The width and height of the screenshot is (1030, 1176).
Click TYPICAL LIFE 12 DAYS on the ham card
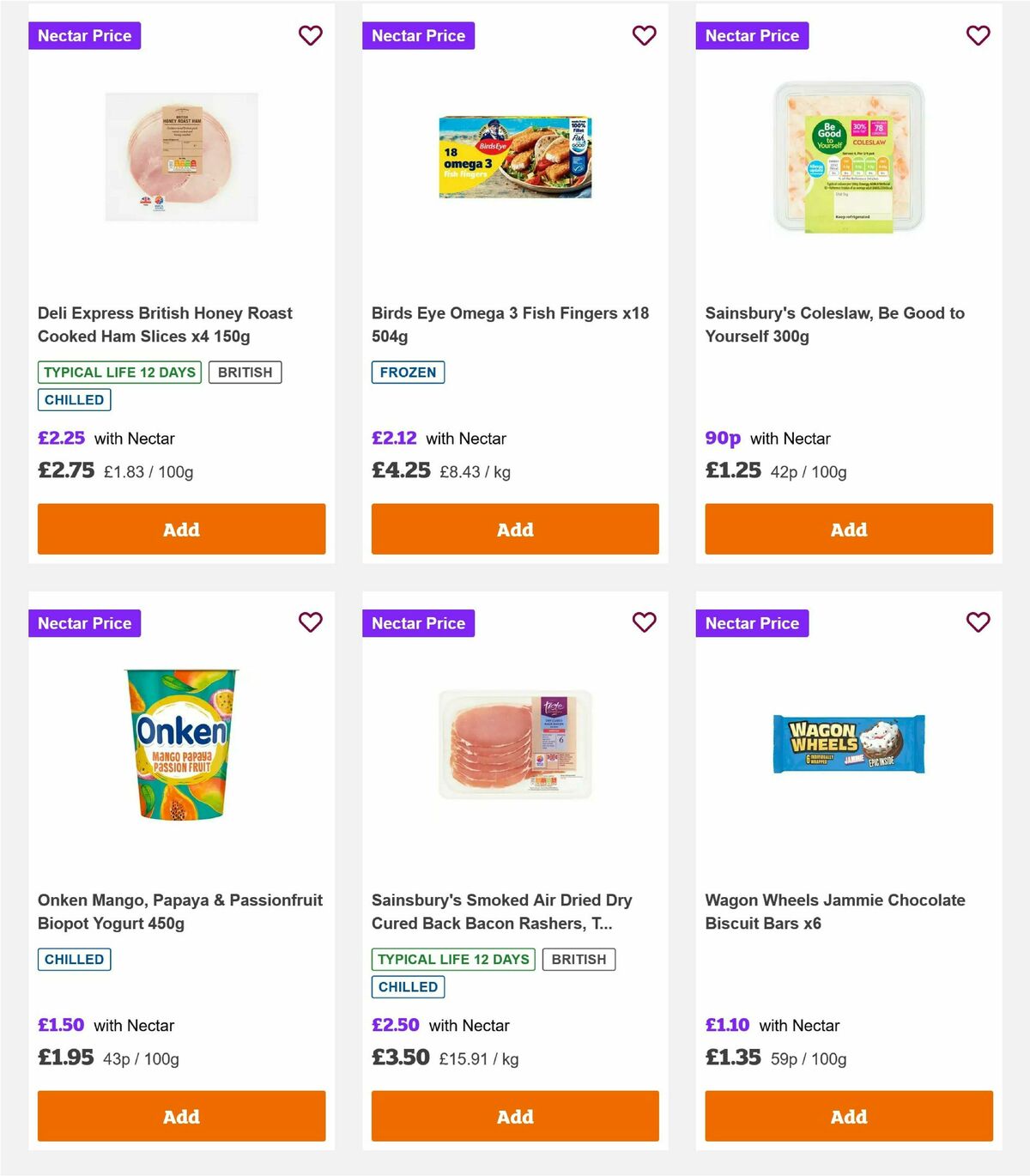pyautogui.click(x=118, y=373)
